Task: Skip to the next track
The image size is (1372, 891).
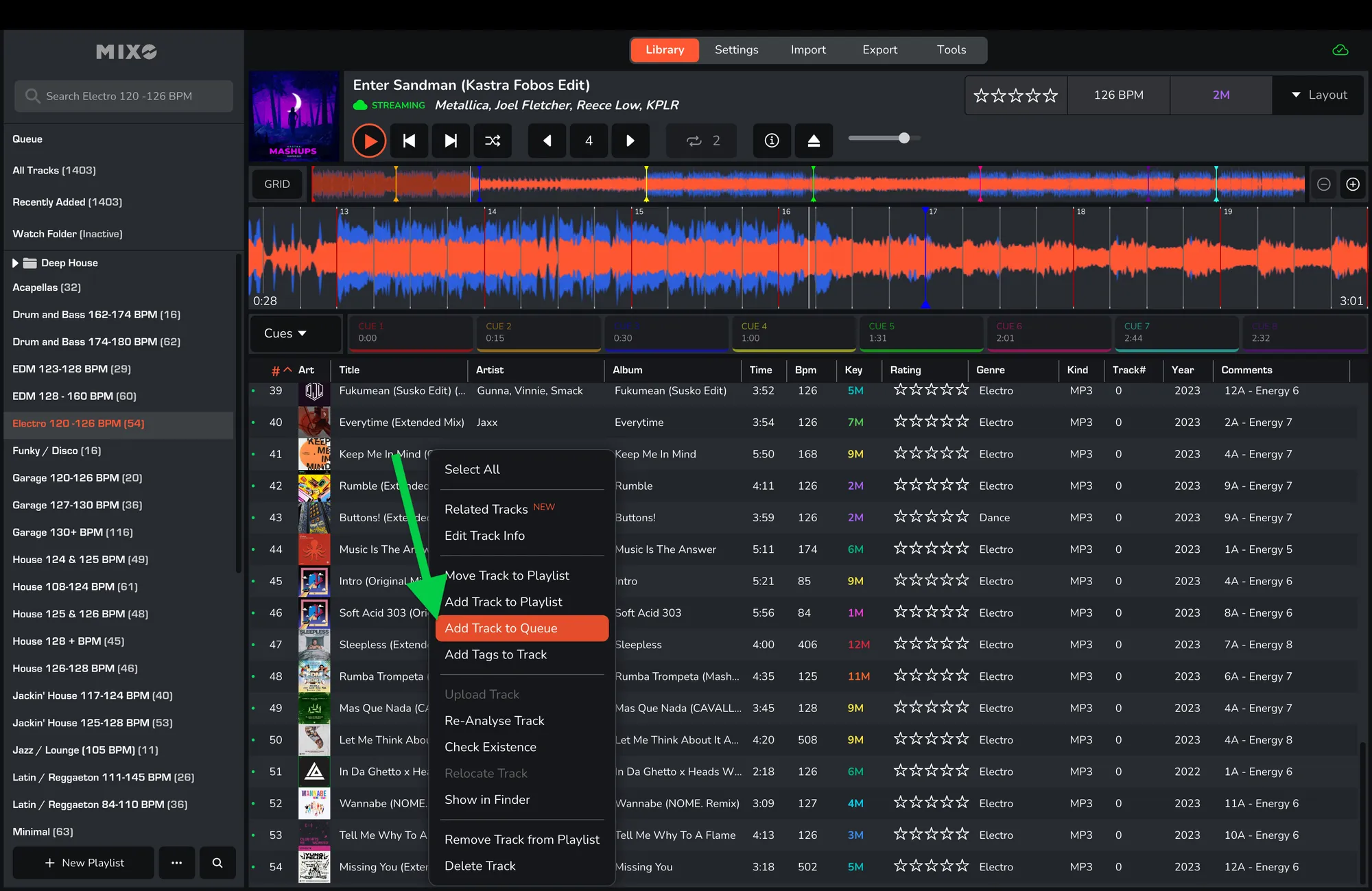Action: (x=451, y=141)
